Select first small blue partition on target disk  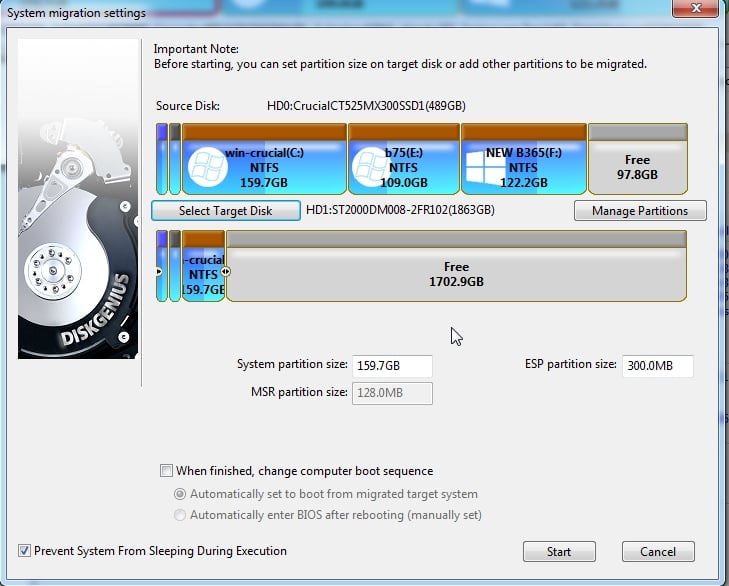coord(162,266)
